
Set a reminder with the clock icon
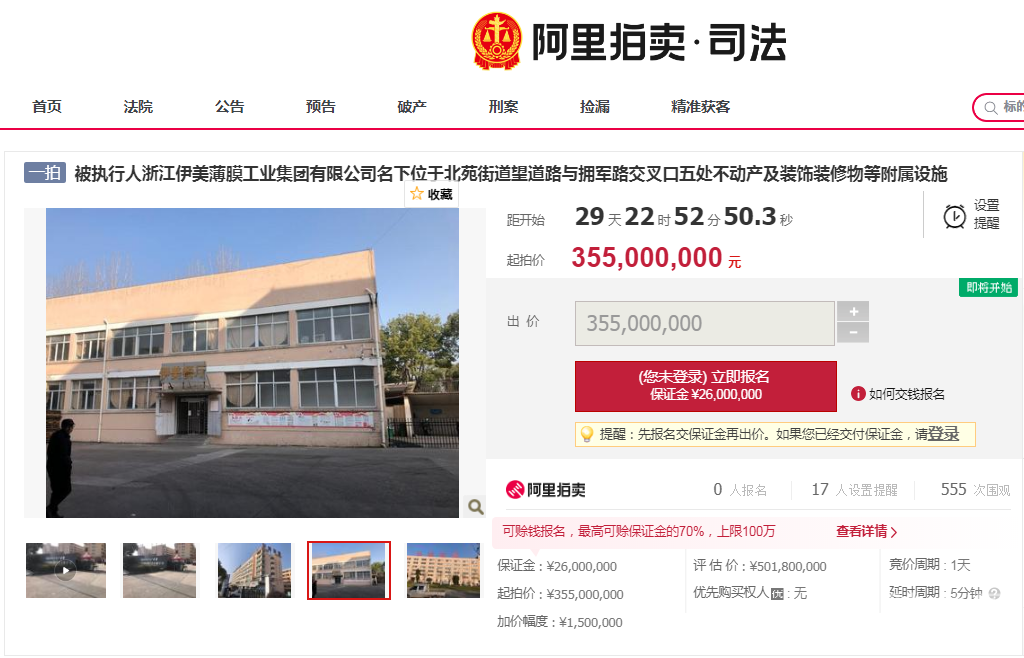pyautogui.click(x=954, y=216)
